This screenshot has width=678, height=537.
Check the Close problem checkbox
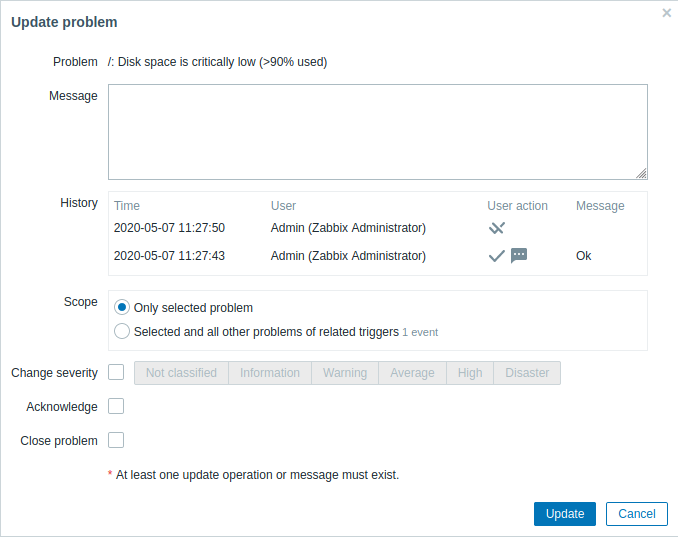[x=116, y=440]
